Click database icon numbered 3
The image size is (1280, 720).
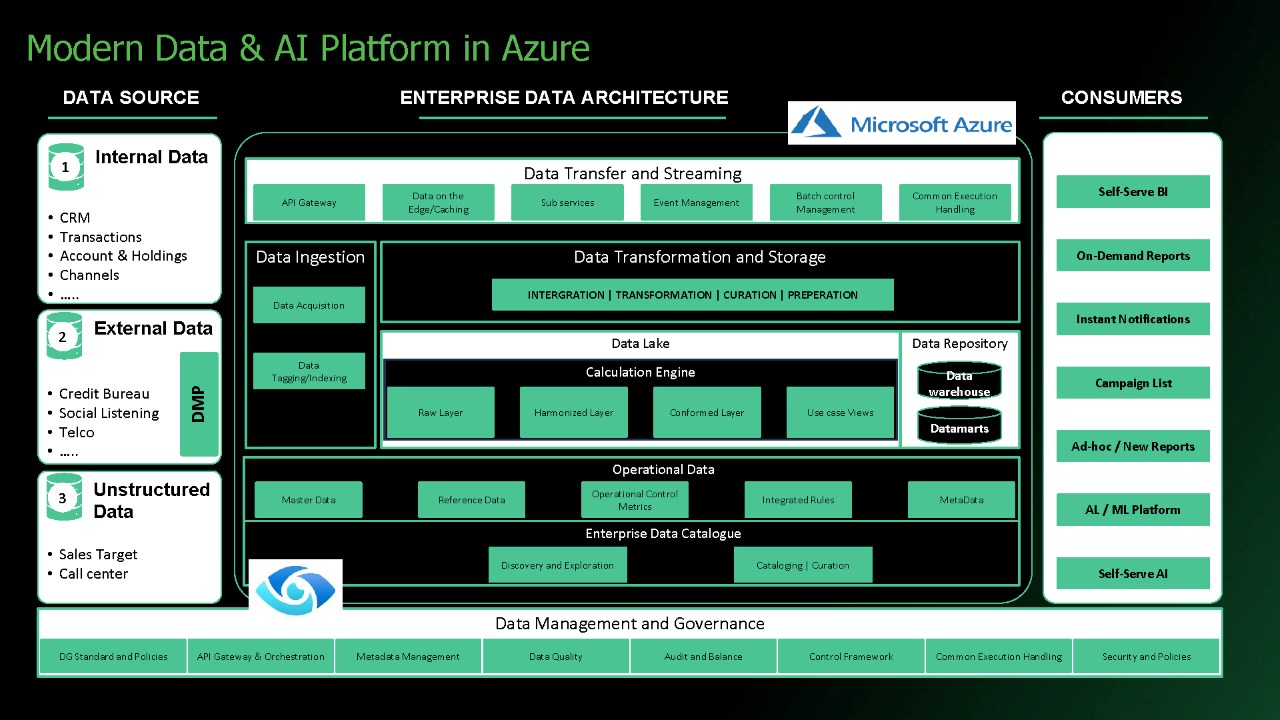66,497
